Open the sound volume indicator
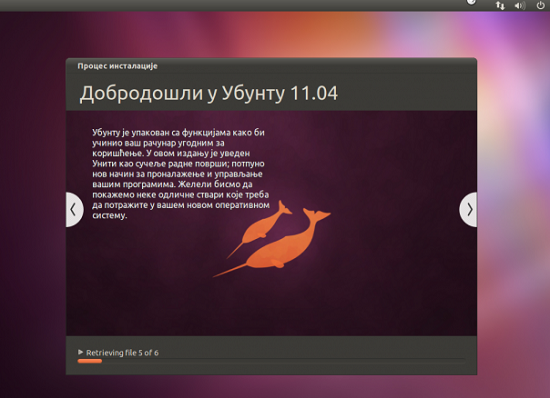 coord(519,6)
